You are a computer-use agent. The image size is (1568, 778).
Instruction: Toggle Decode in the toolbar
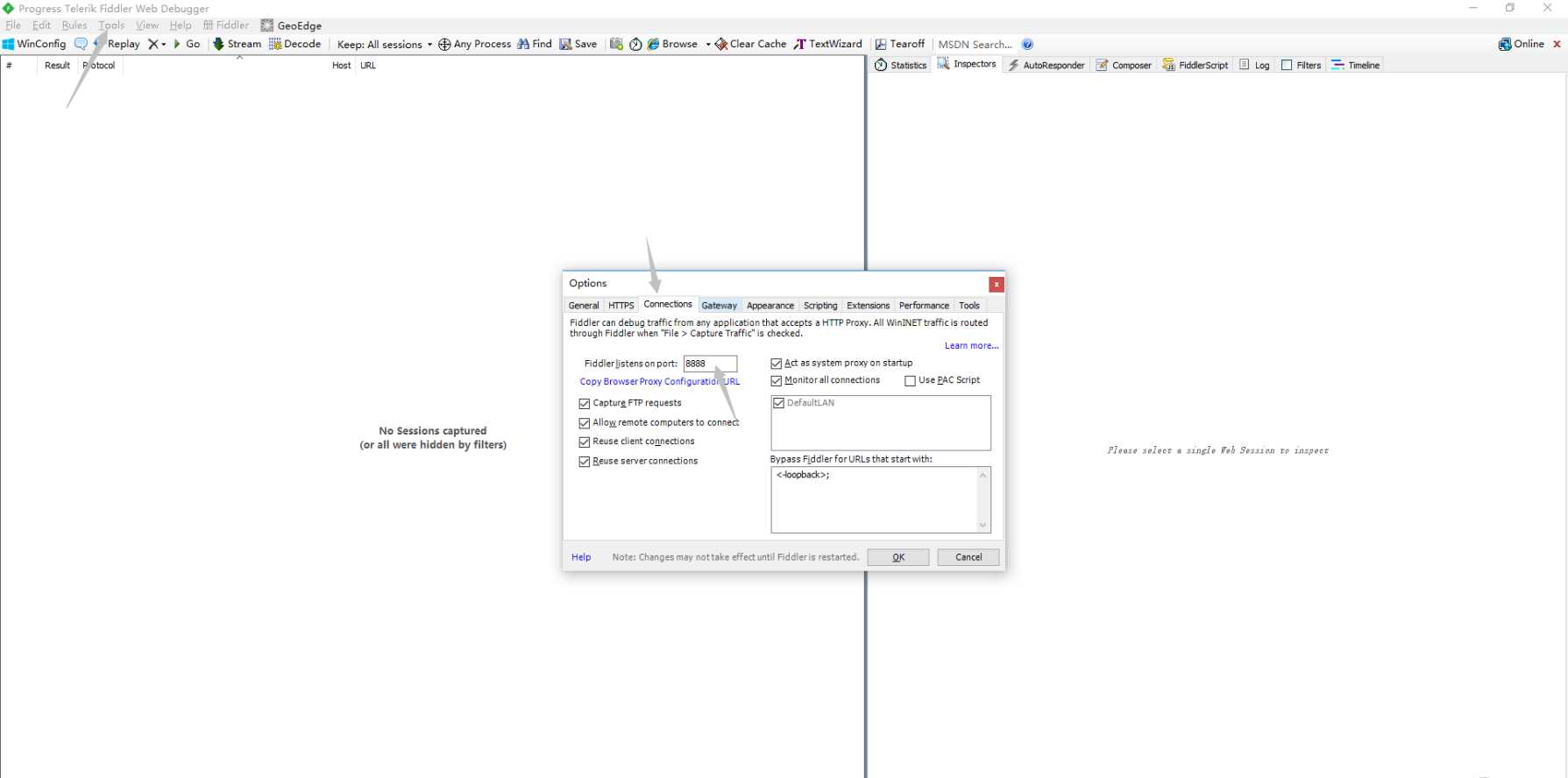tap(295, 44)
